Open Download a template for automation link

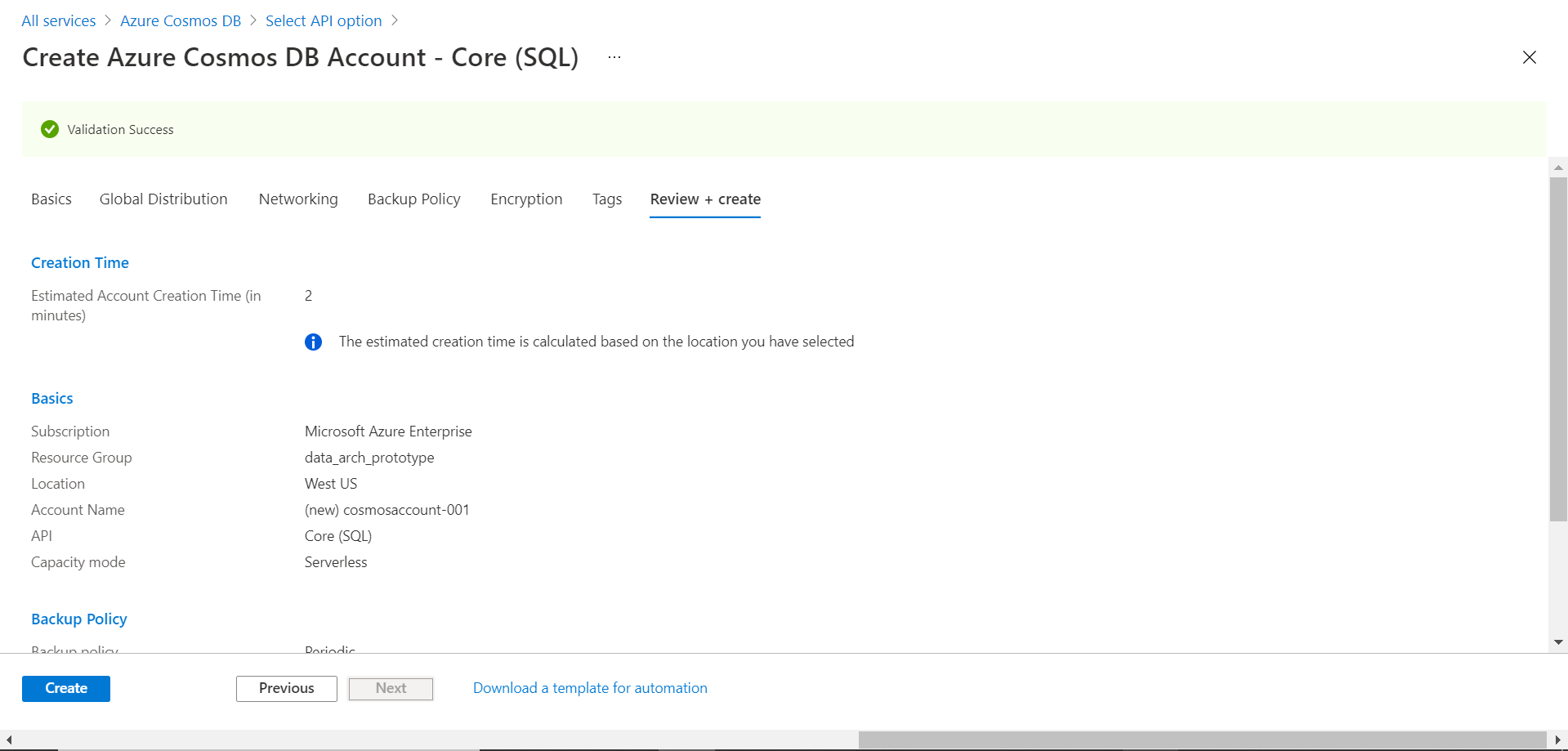(x=590, y=688)
